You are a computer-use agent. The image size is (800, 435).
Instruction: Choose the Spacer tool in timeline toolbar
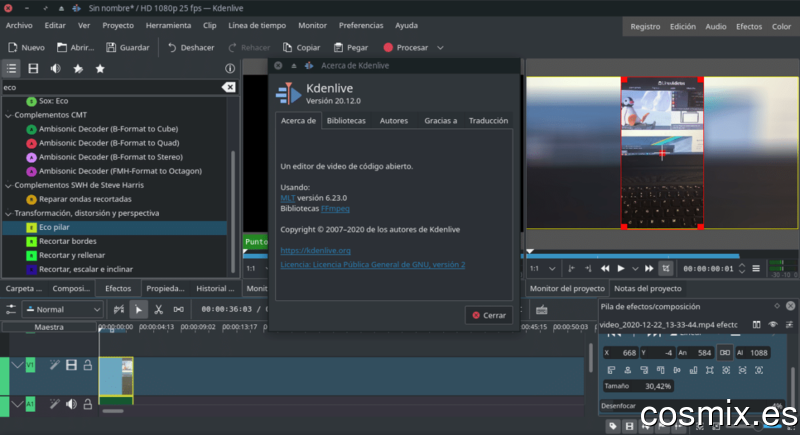pos(179,309)
